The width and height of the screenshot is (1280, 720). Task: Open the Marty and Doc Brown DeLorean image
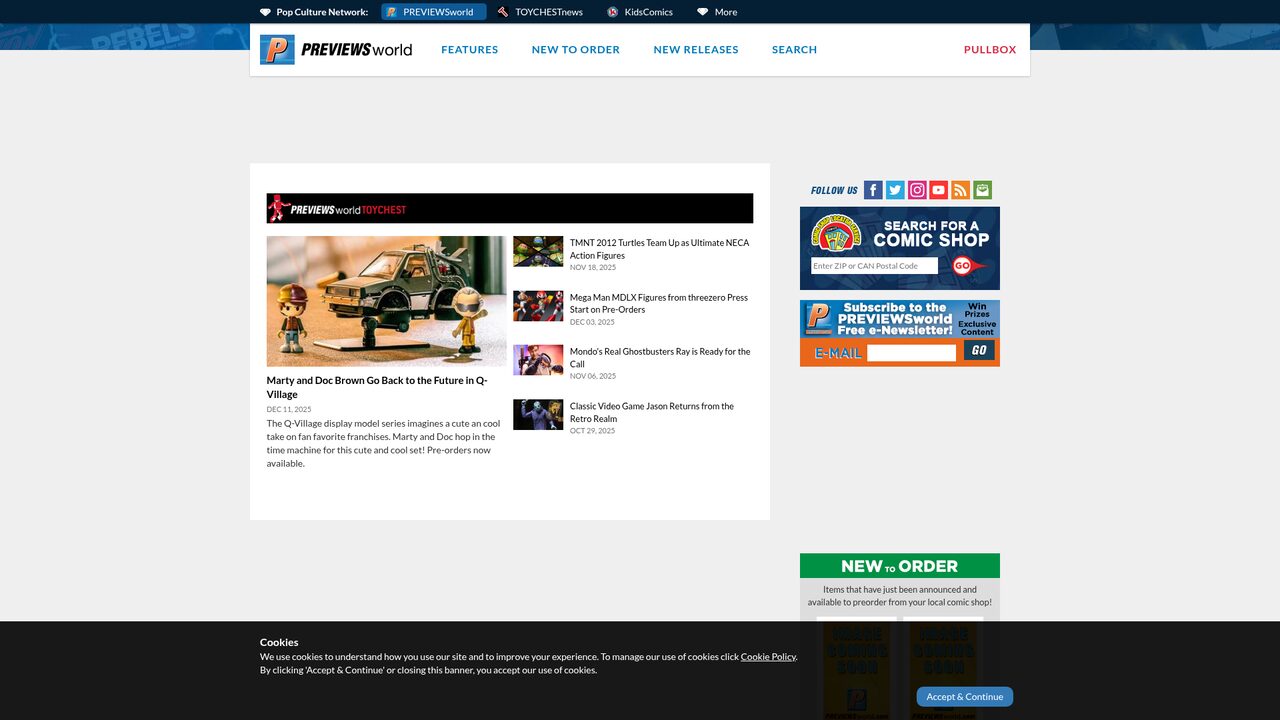click(x=386, y=301)
